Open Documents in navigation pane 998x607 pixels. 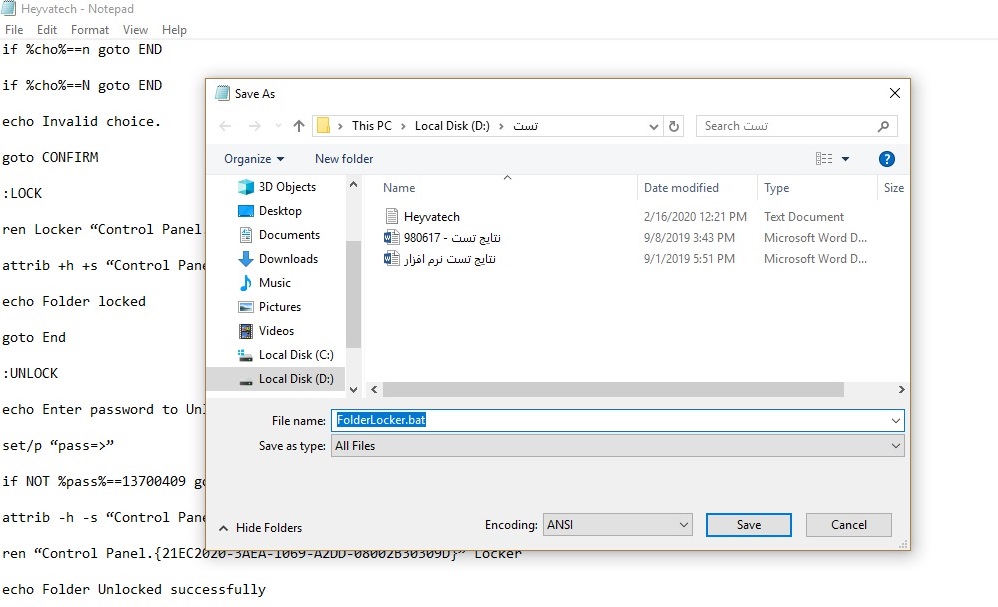tap(279, 235)
